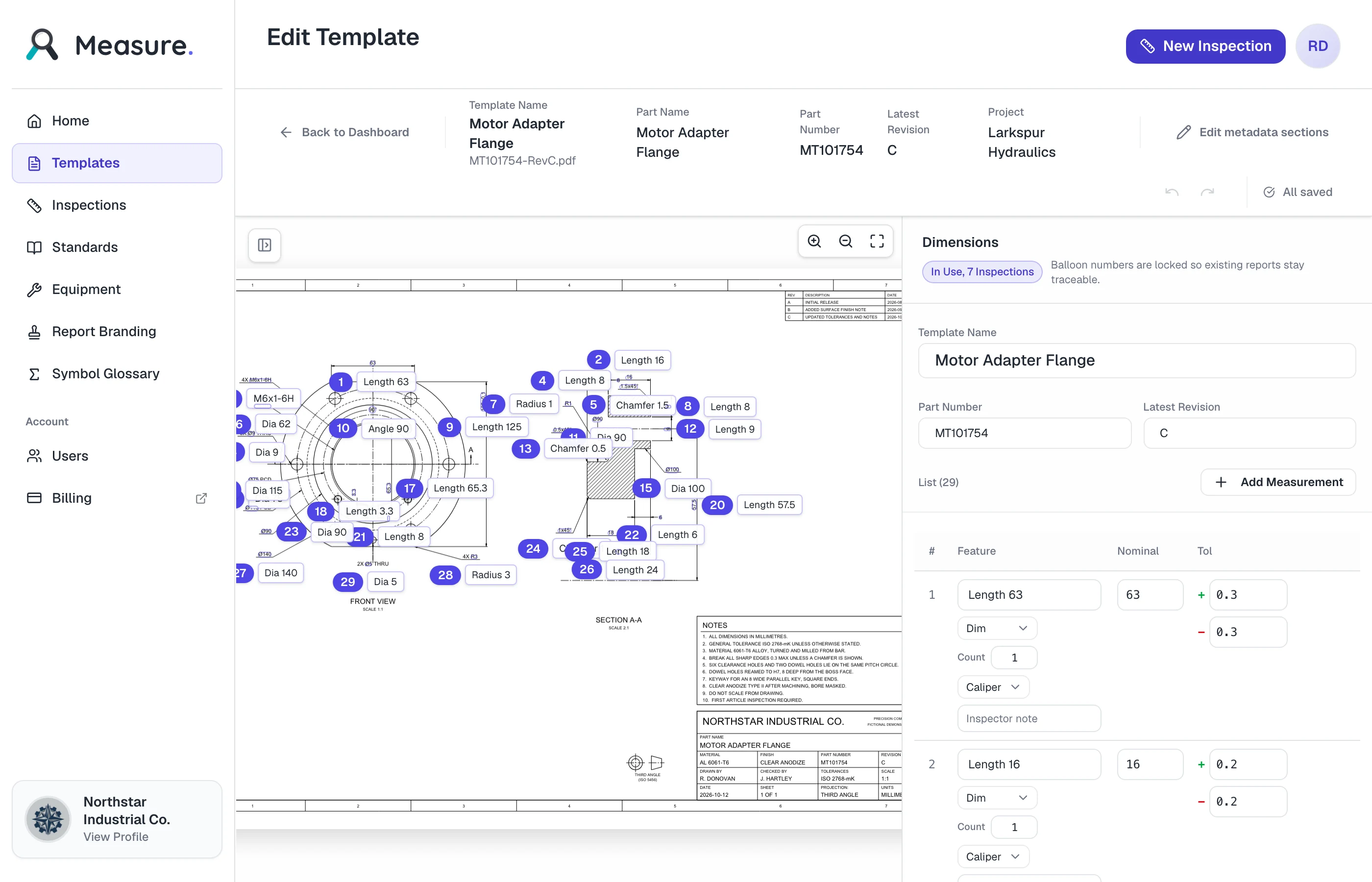
Task: Open the Caliper dropdown for row 1
Action: click(993, 687)
